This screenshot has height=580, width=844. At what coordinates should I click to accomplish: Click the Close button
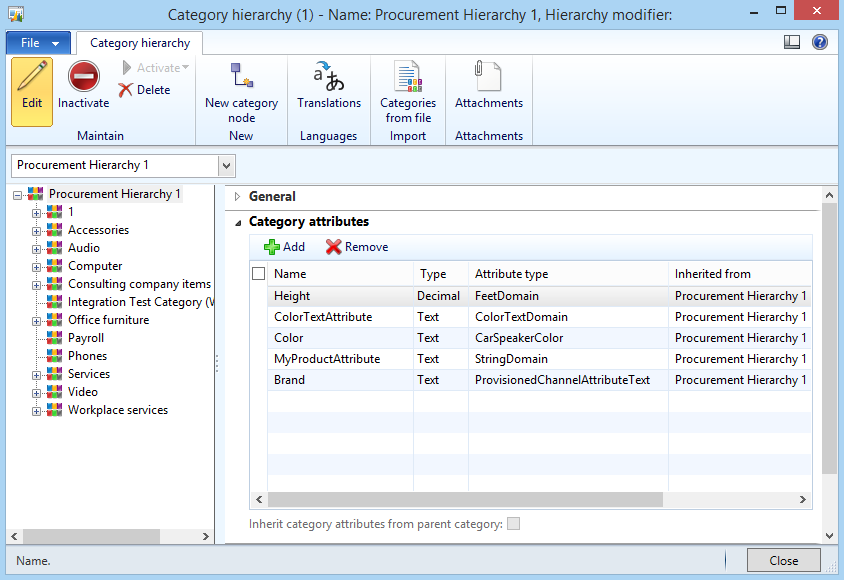click(783, 561)
